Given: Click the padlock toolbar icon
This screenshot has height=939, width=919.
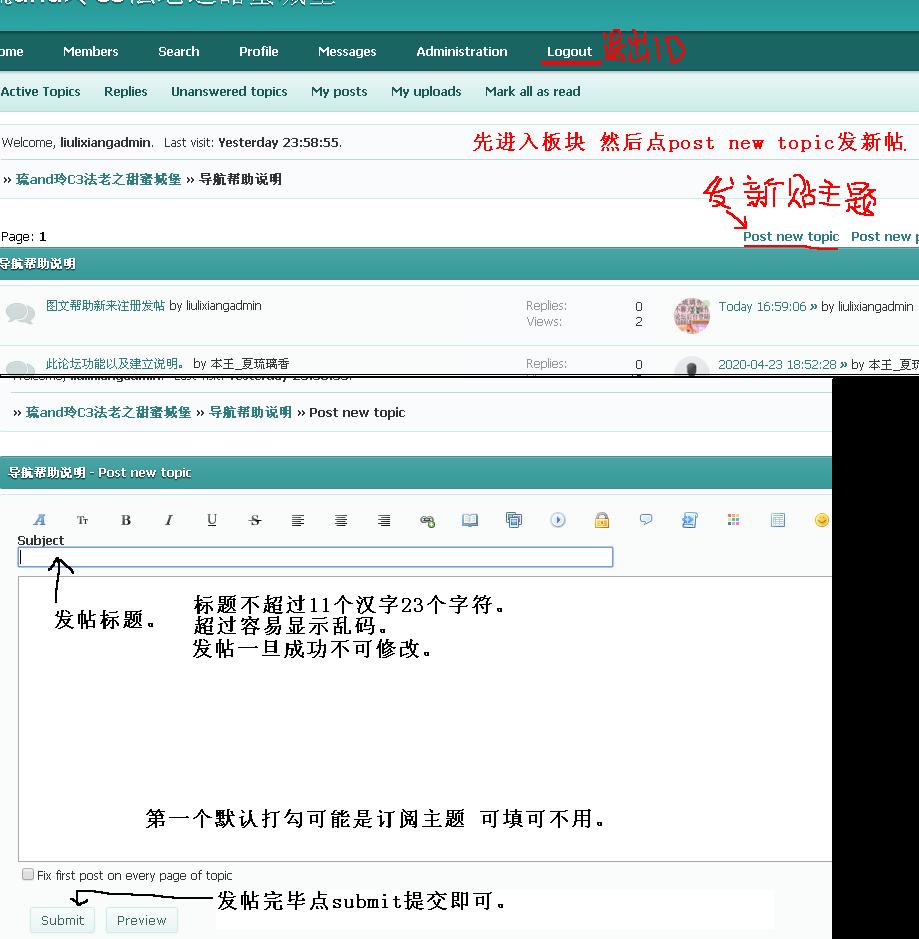Looking at the screenshot, I should tap(602, 520).
